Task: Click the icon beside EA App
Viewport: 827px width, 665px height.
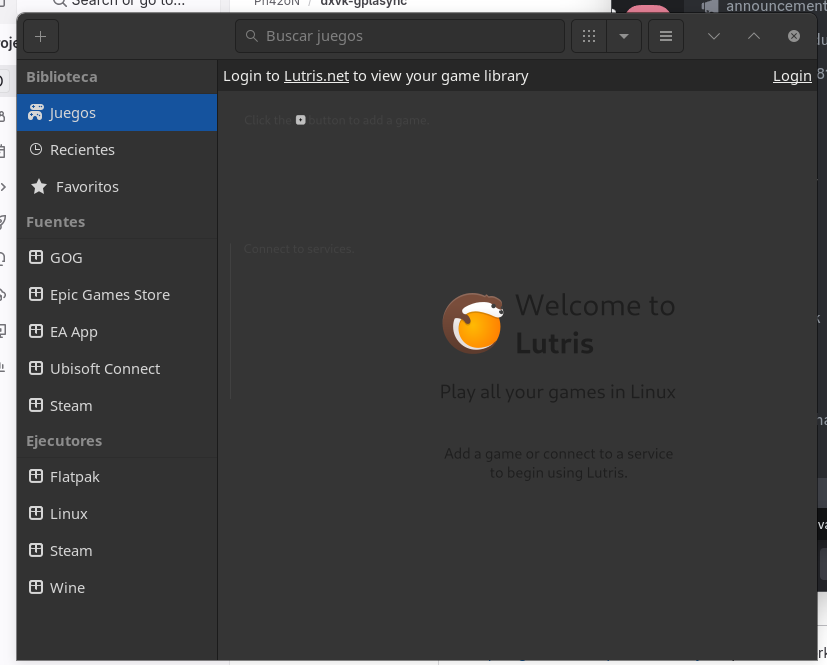Action: click(36, 331)
